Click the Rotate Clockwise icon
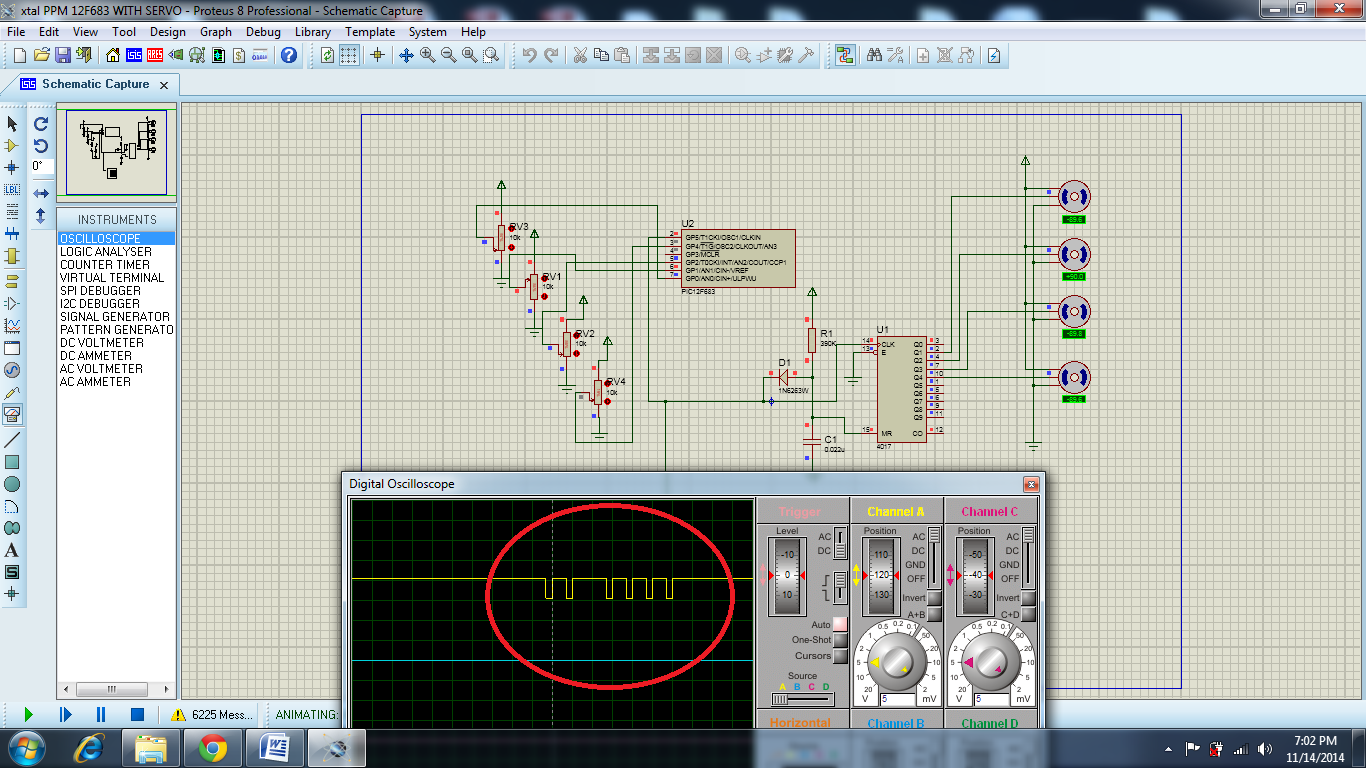This screenshot has width=1366, height=768. [x=41, y=124]
